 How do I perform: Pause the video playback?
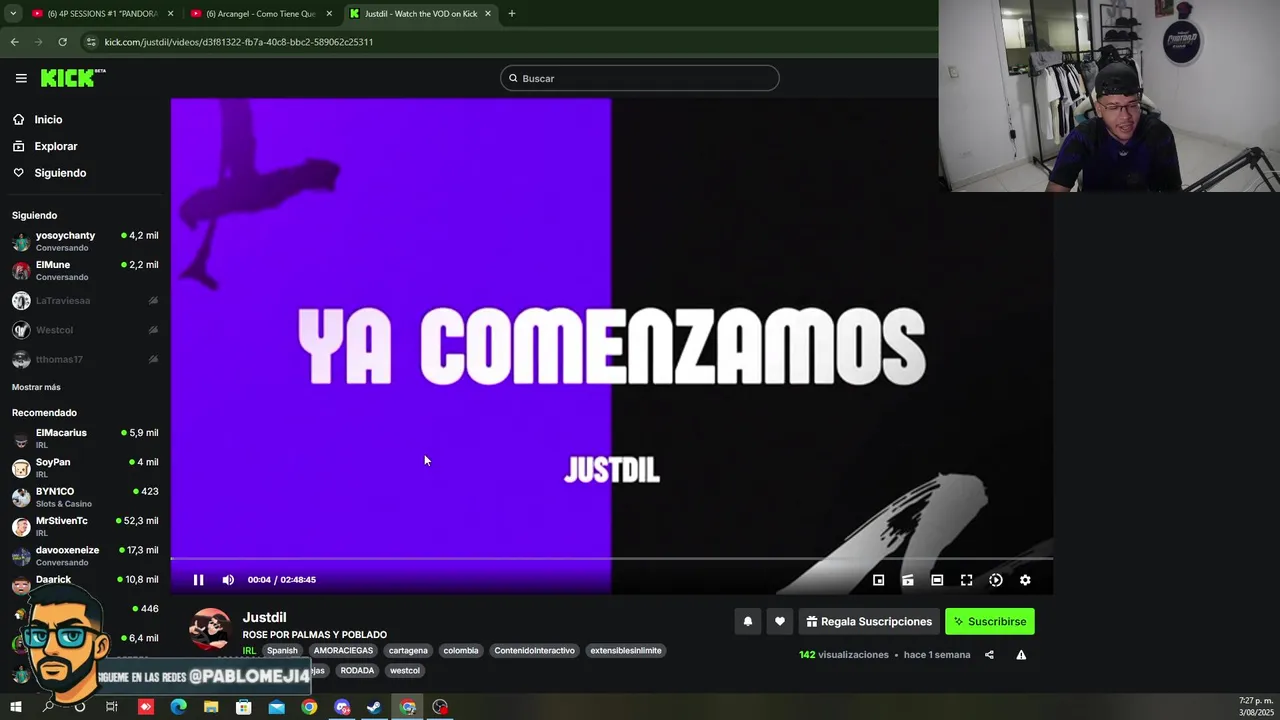pyautogui.click(x=198, y=580)
